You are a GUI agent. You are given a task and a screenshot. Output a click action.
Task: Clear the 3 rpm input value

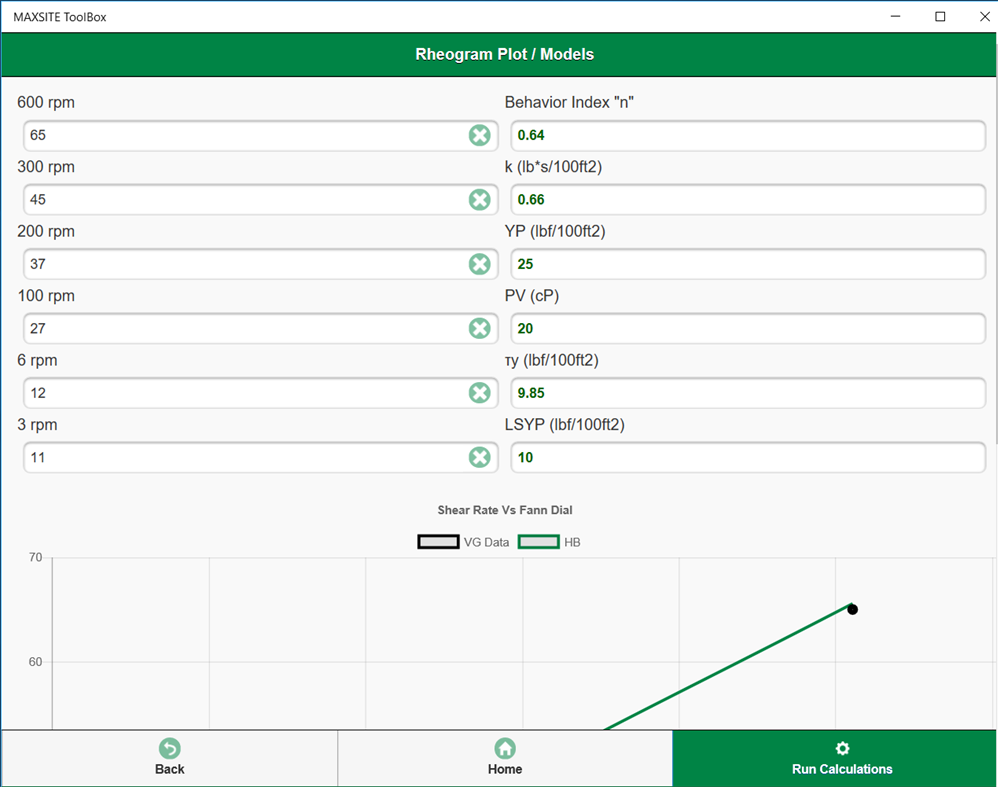click(x=479, y=457)
